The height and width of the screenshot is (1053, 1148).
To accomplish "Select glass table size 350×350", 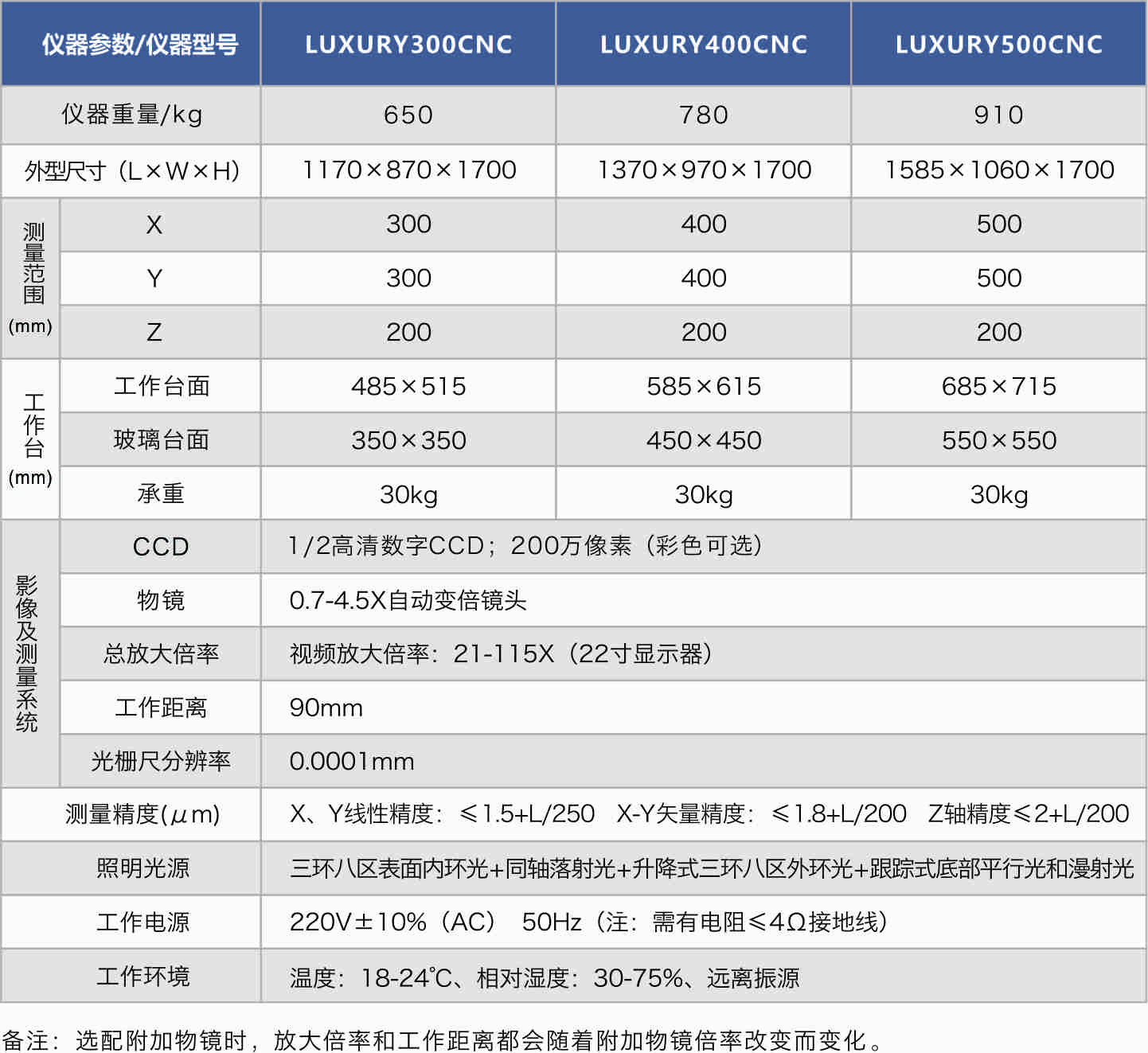I will tap(408, 441).
